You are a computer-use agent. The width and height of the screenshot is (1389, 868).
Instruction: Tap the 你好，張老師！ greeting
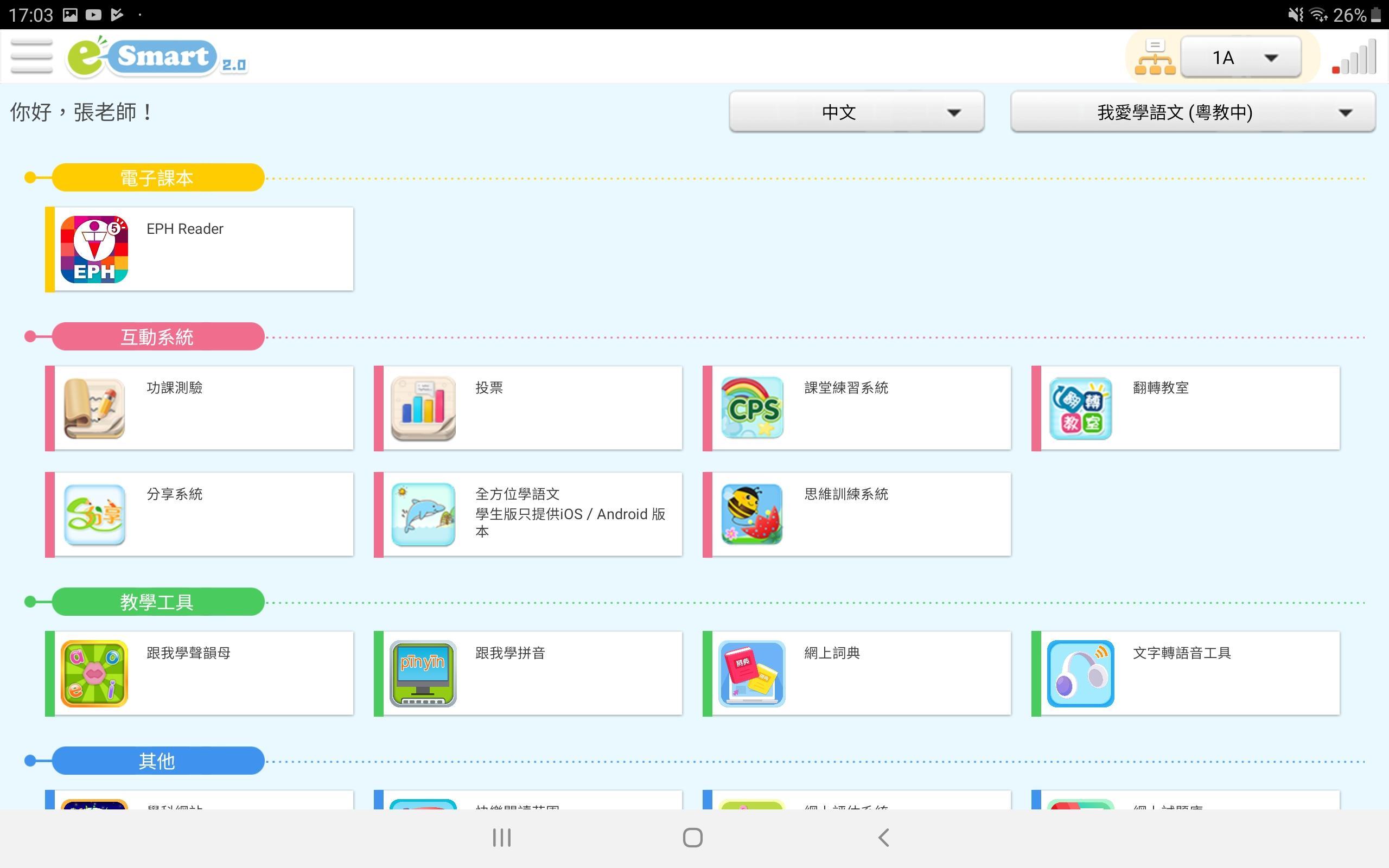pyautogui.click(x=81, y=112)
